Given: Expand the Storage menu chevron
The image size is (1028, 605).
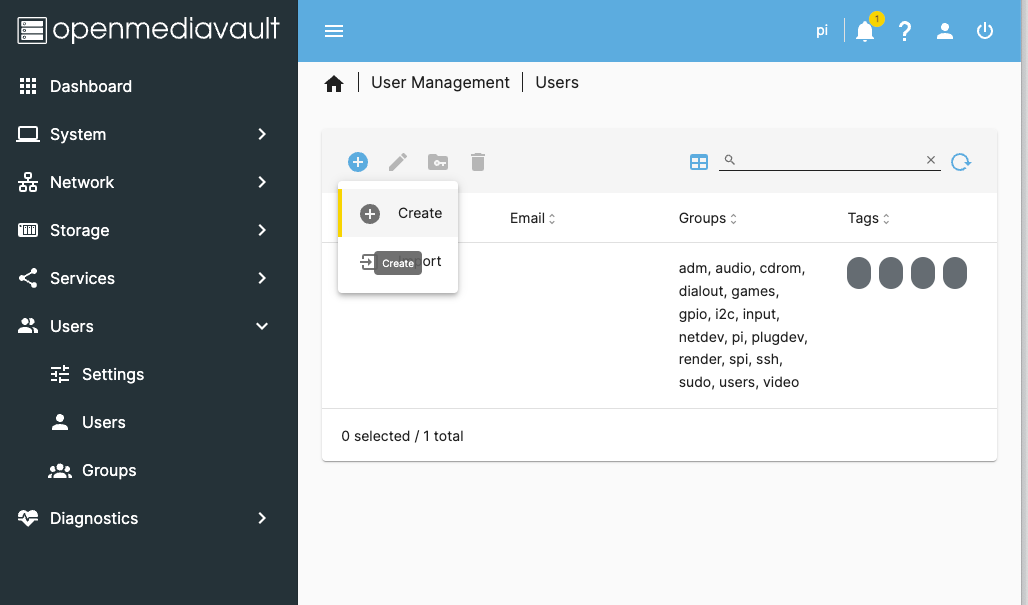Looking at the screenshot, I should (x=262, y=230).
